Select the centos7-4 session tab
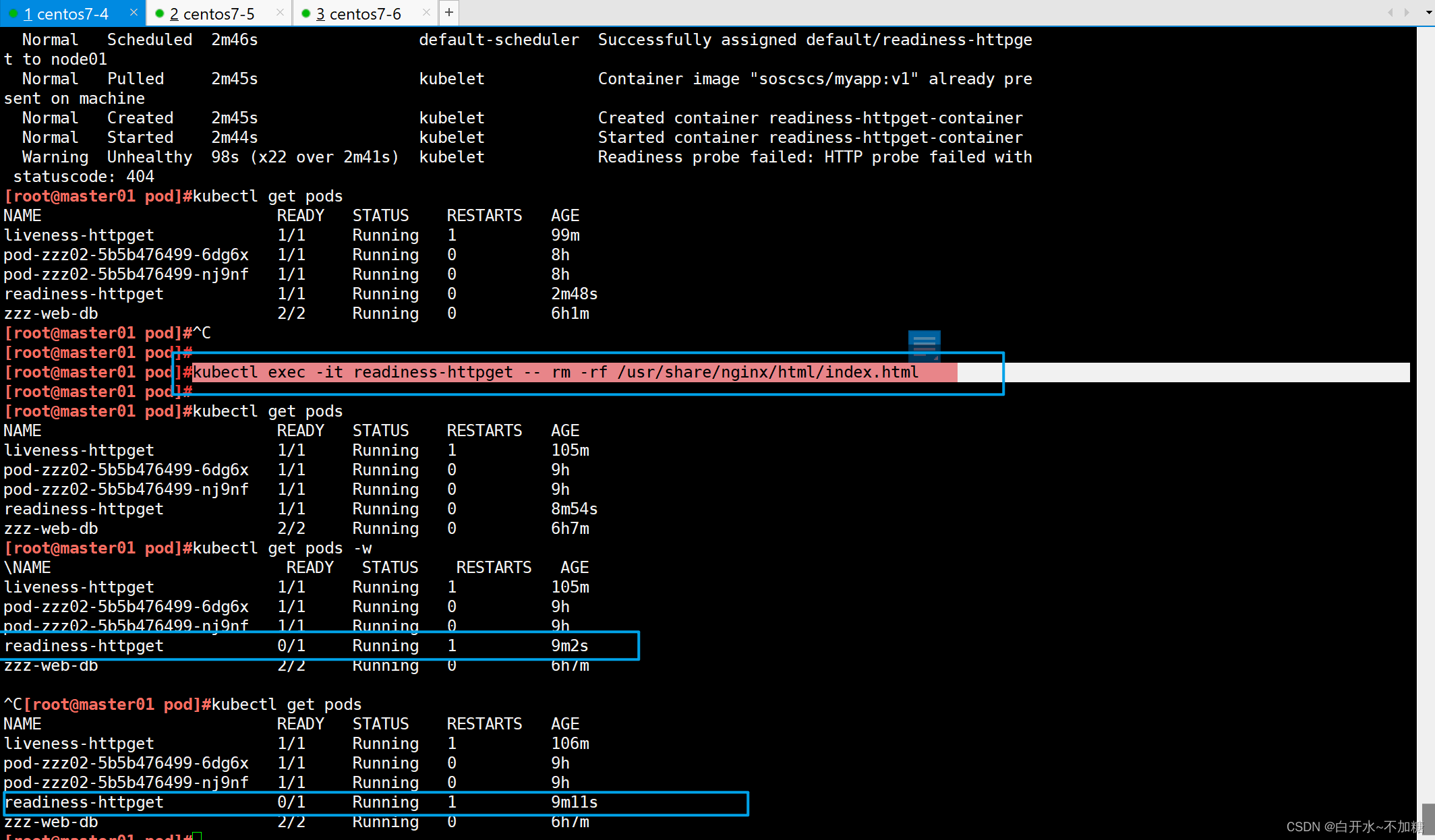 click(66, 13)
